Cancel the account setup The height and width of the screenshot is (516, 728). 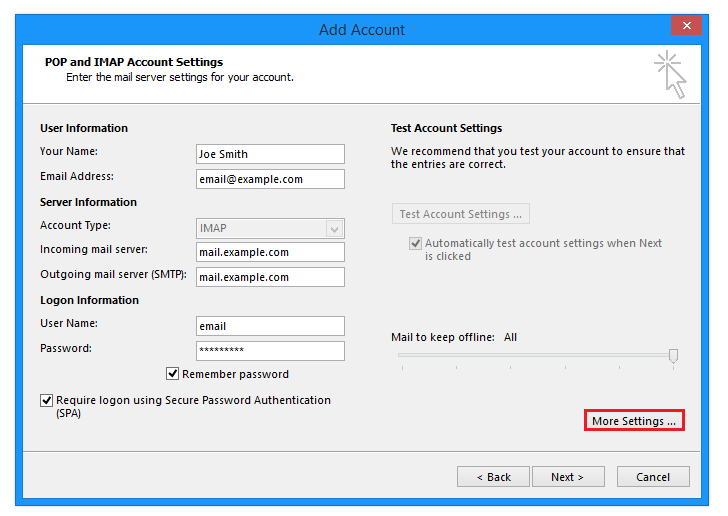(x=653, y=477)
